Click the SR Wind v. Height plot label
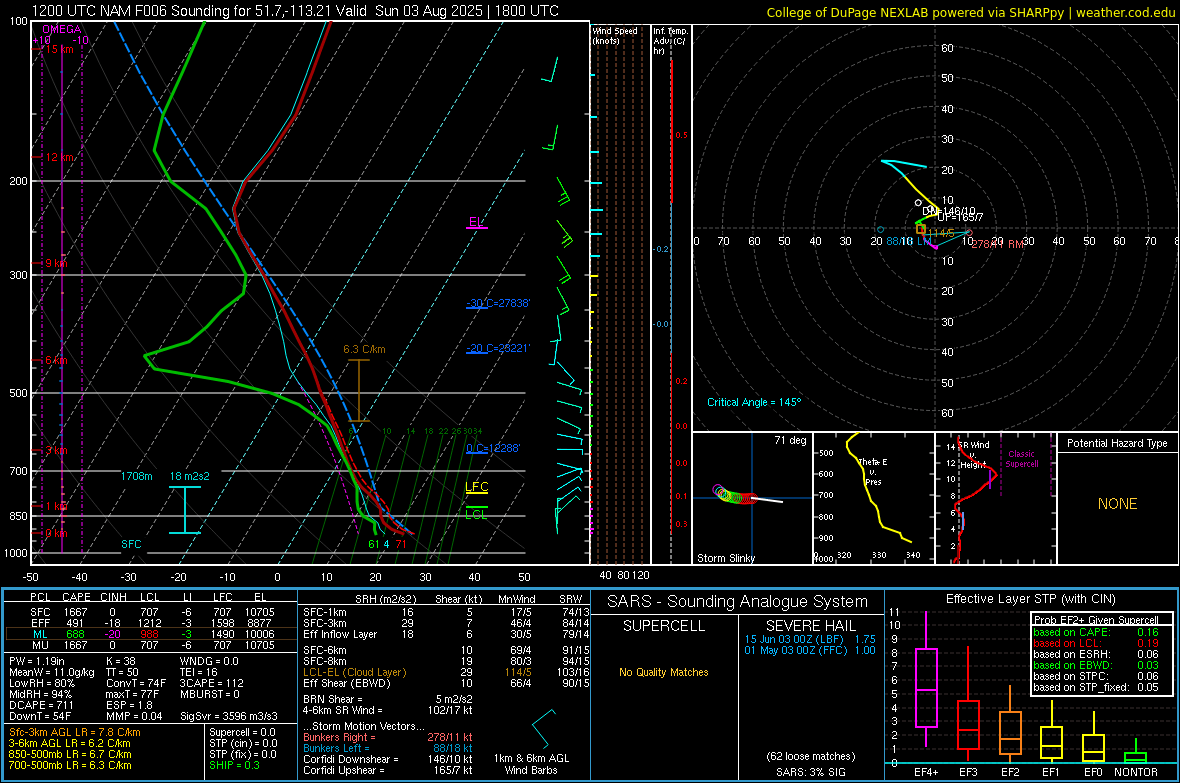The width and height of the screenshot is (1180, 783). 974,455
